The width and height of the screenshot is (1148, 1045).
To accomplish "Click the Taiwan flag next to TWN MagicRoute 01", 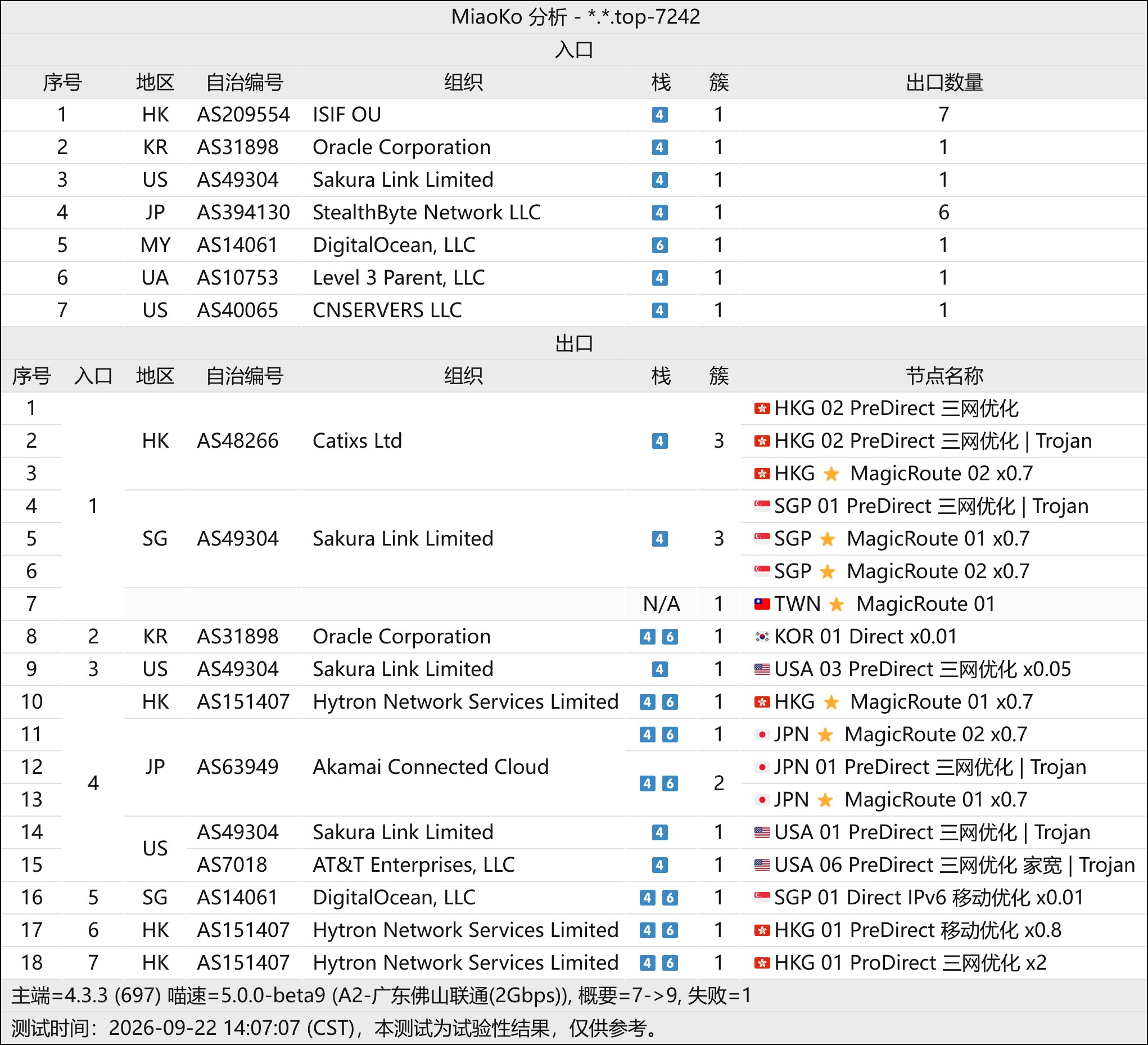I will click(x=762, y=604).
